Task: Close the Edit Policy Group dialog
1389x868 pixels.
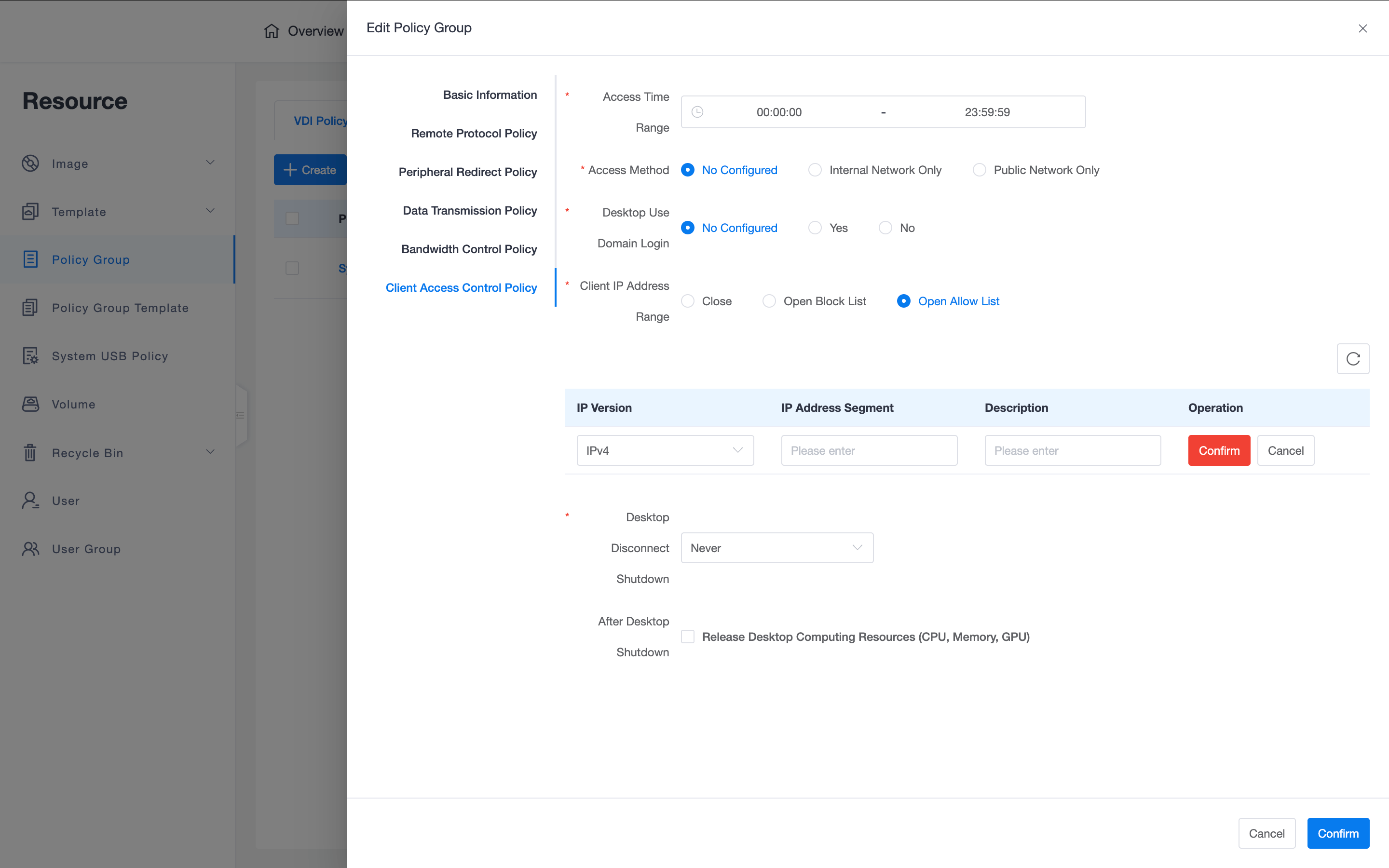Action: click(x=1362, y=28)
